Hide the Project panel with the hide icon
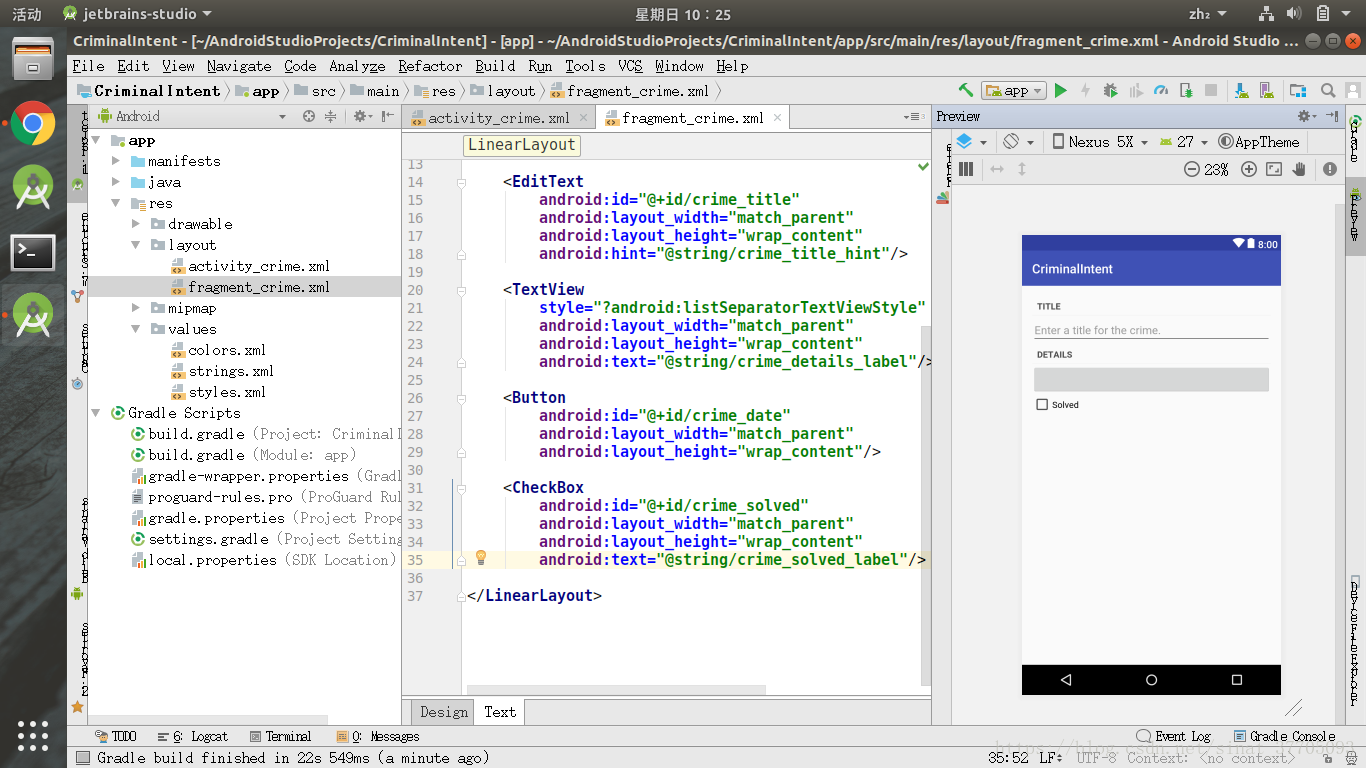Viewport: 1366px width, 768px height. [x=388, y=116]
